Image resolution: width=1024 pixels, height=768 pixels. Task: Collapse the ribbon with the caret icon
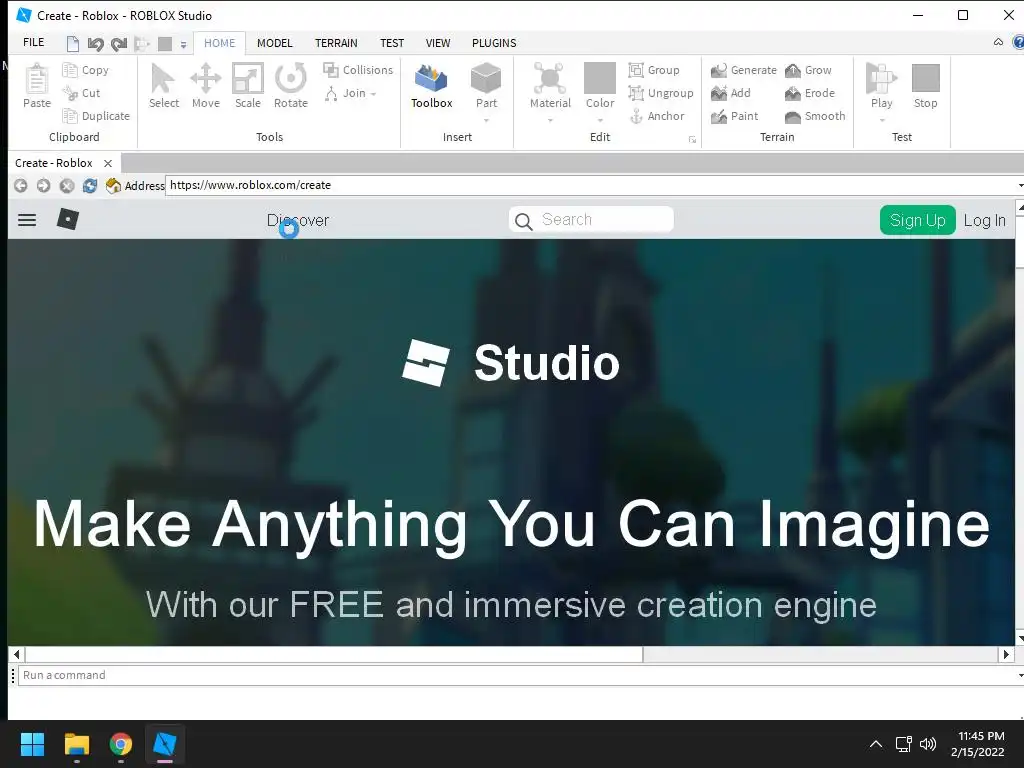tap(998, 42)
